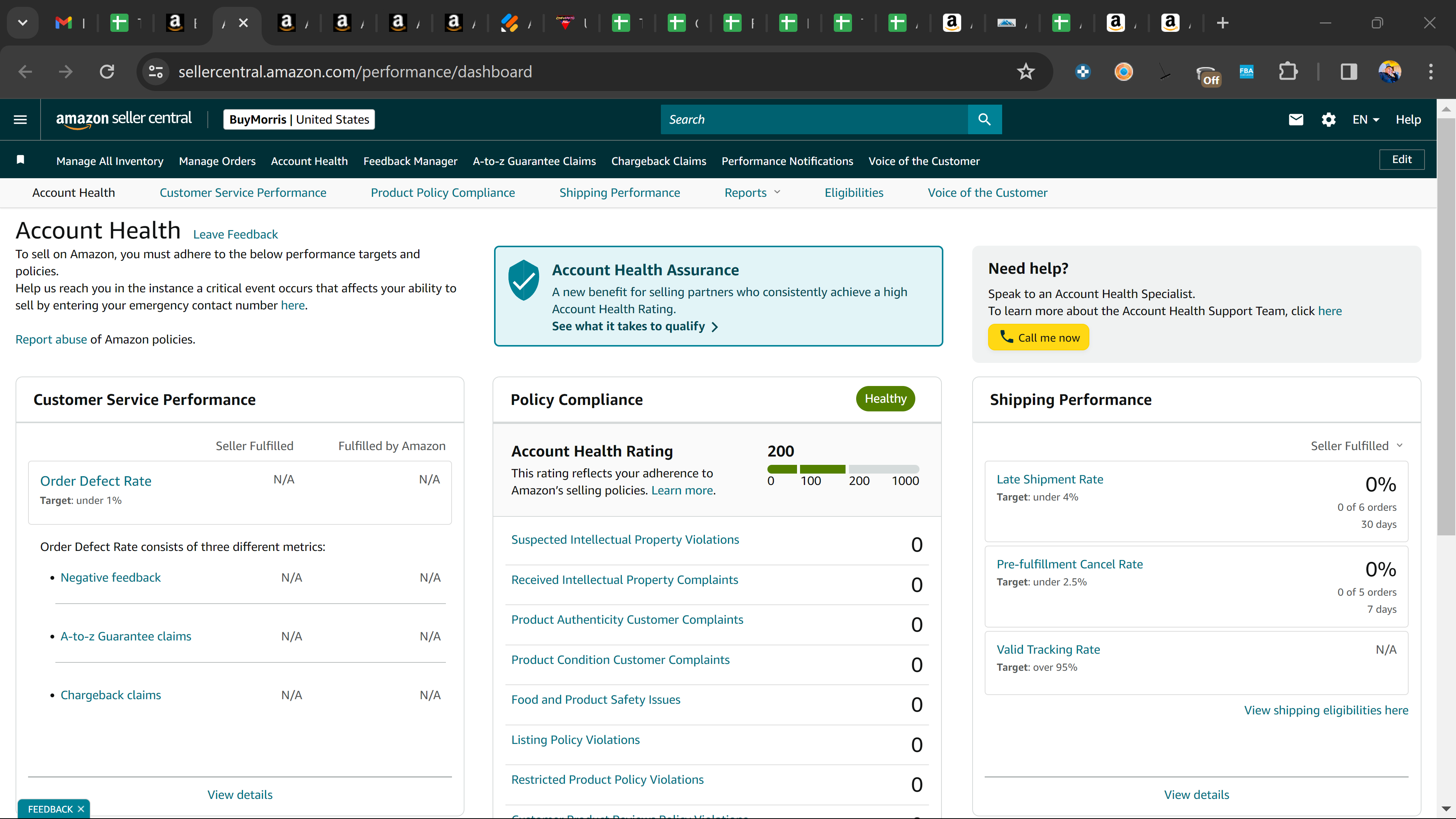Click the search magnifier button
1456x819 pixels.
pos(984,119)
